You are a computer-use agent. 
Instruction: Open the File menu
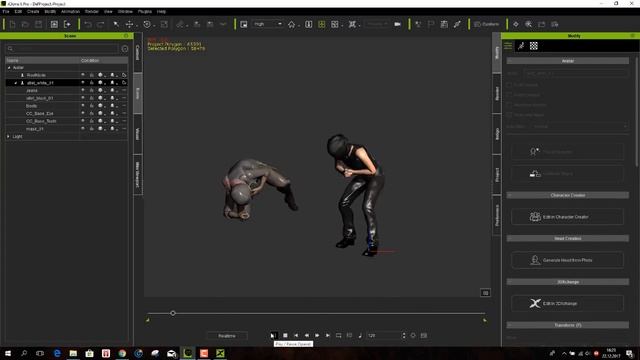coord(6,11)
